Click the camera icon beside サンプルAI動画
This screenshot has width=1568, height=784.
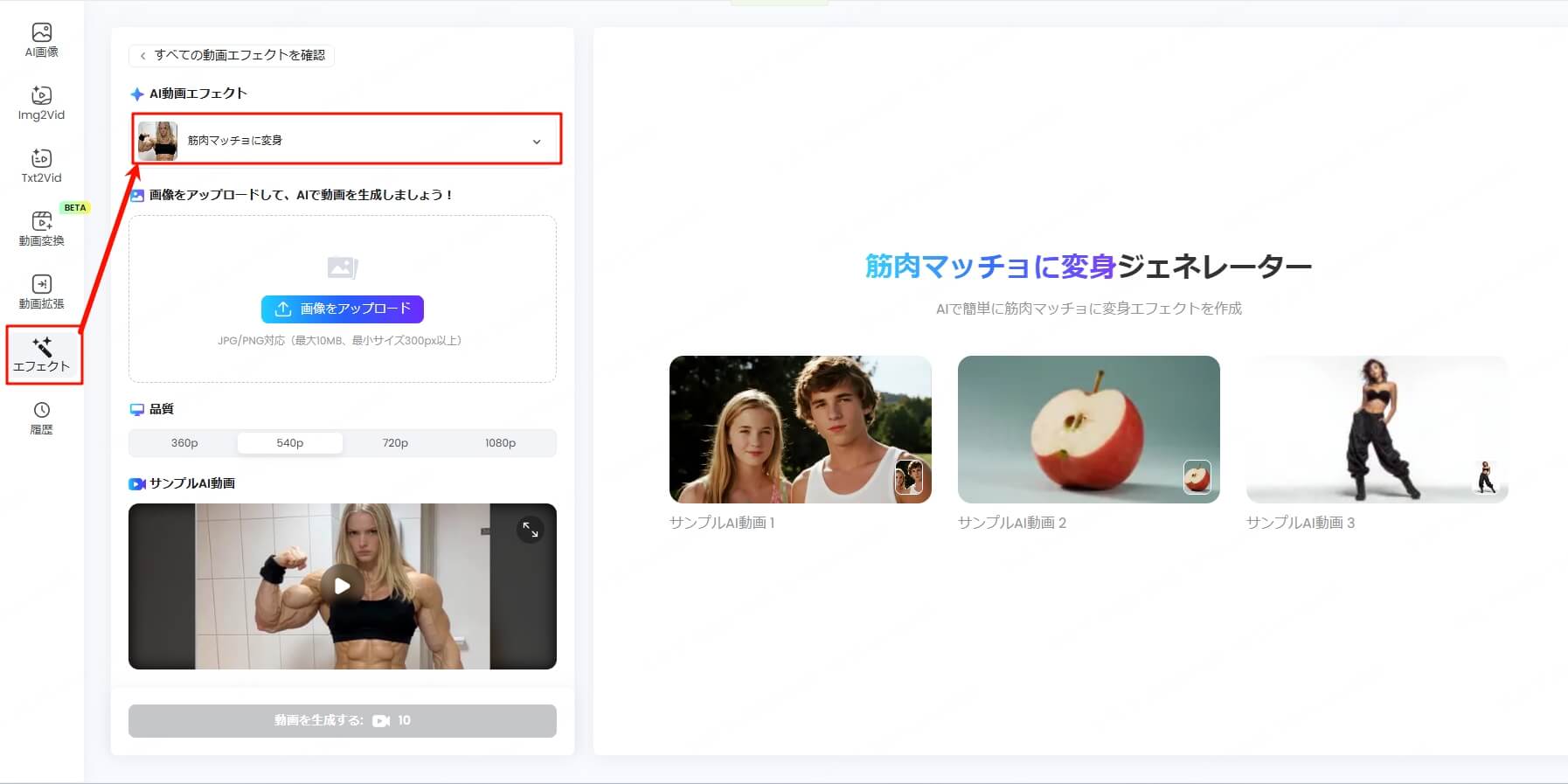point(136,484)
